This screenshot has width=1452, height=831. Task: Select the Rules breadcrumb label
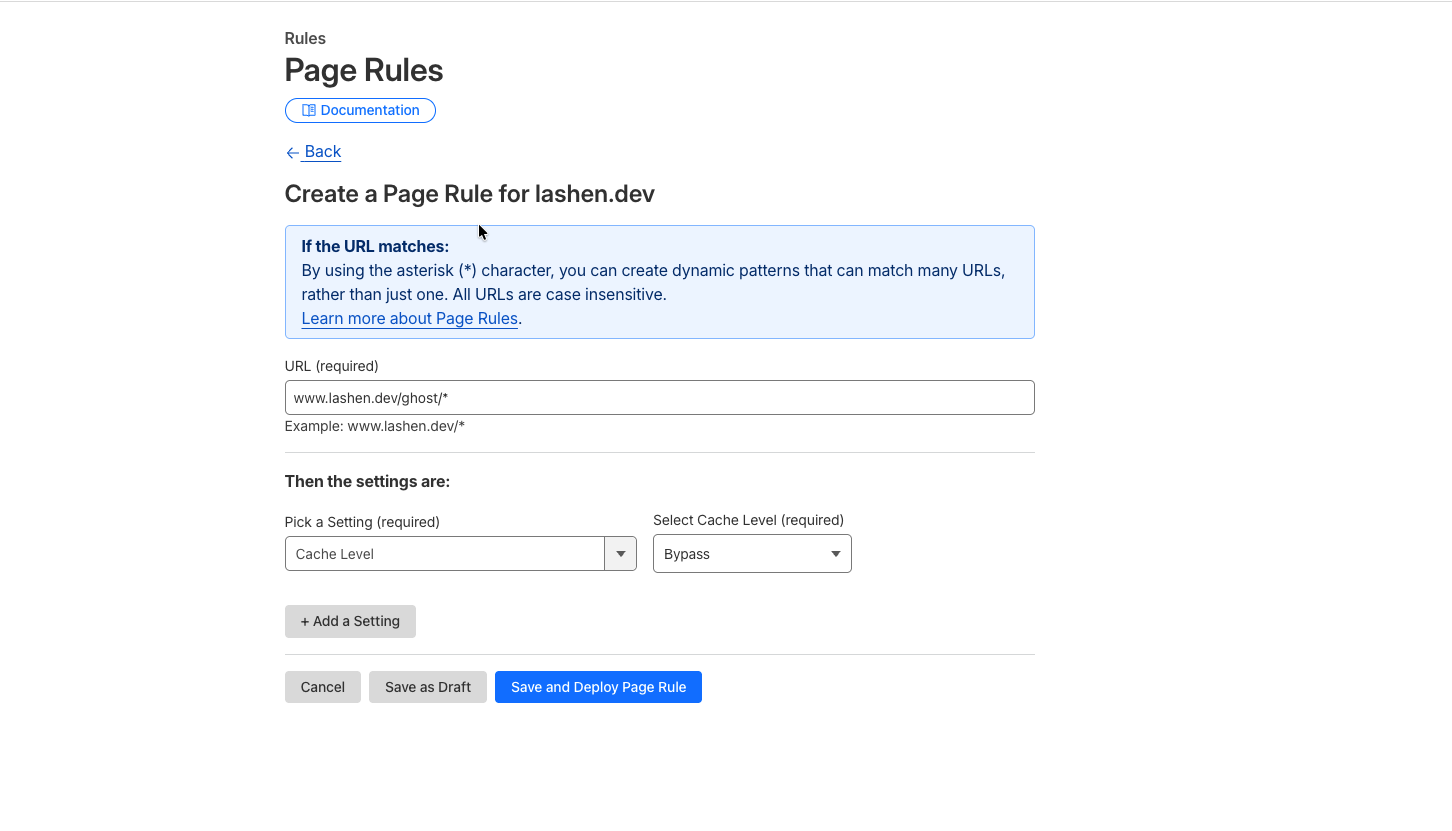(x=304, y=38)
